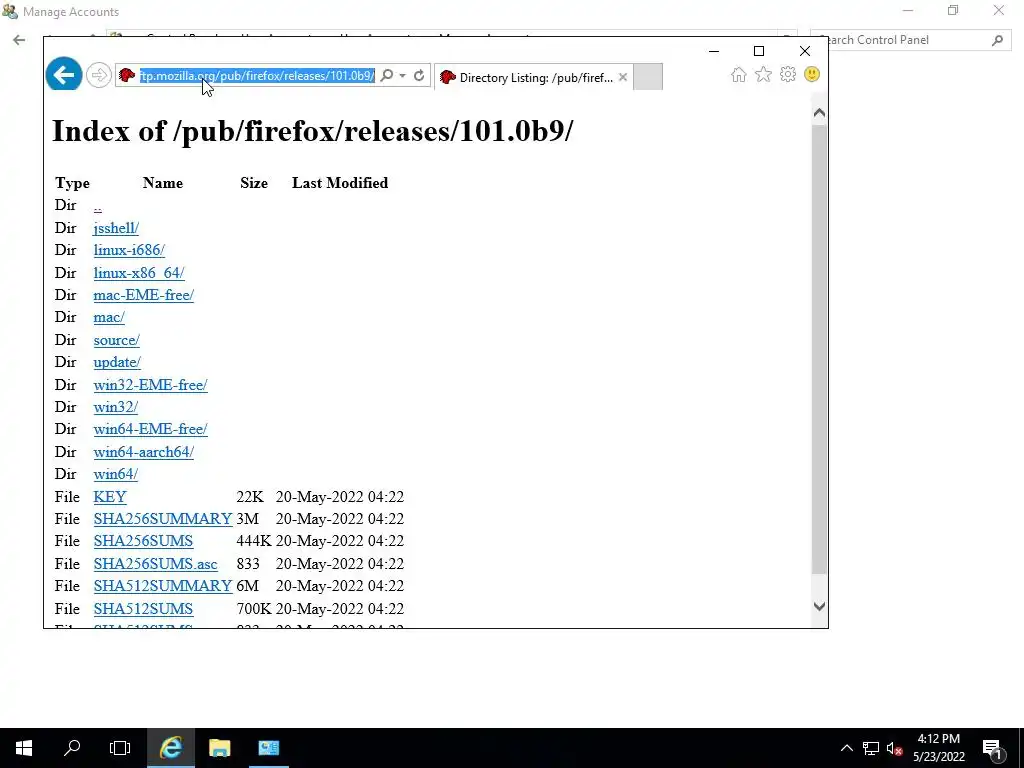
Task: Open the mac-EME-free/ directory
Action: [143, 295]
